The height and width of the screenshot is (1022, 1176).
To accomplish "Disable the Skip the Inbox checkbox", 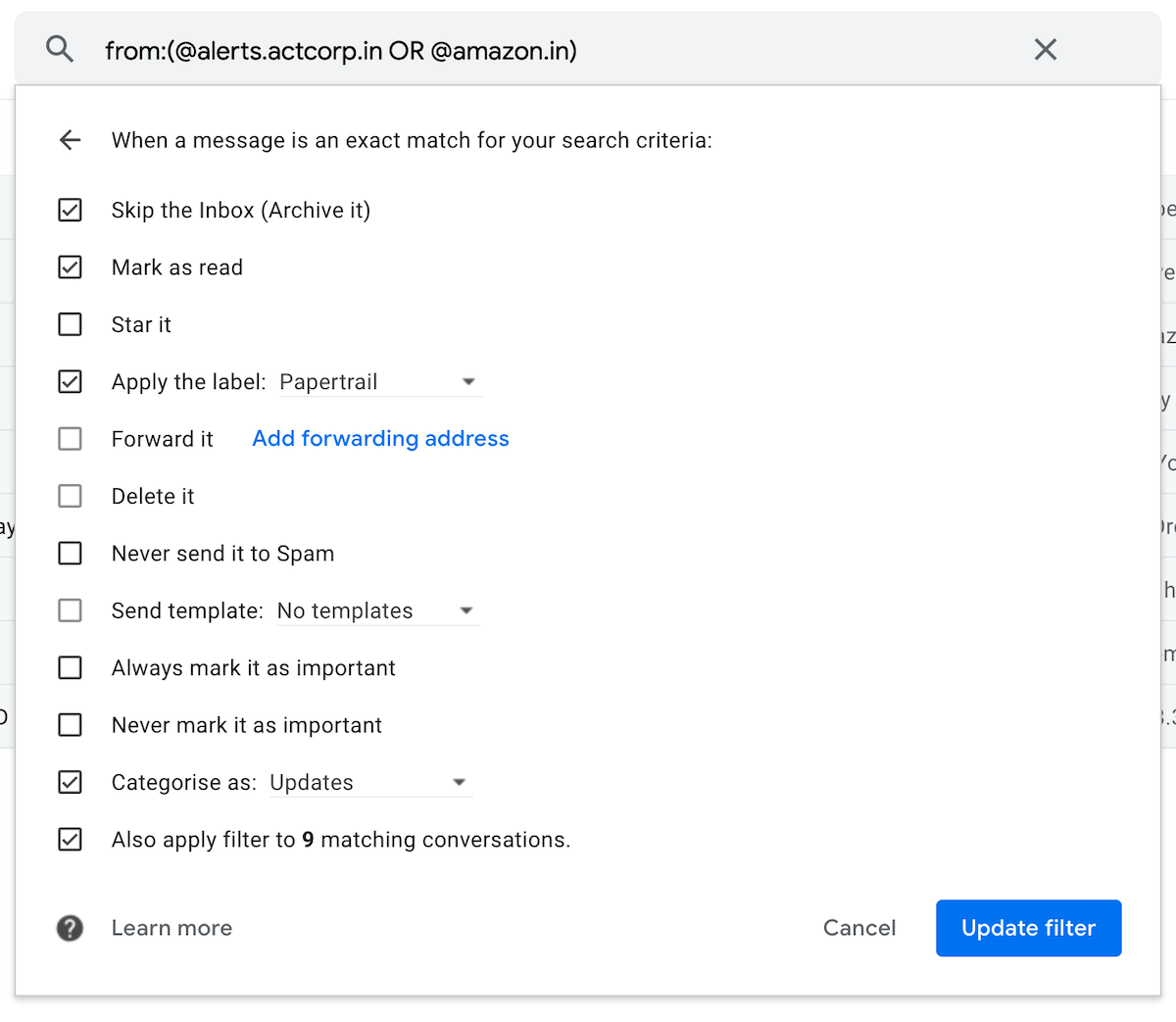I will click(70, 210).
